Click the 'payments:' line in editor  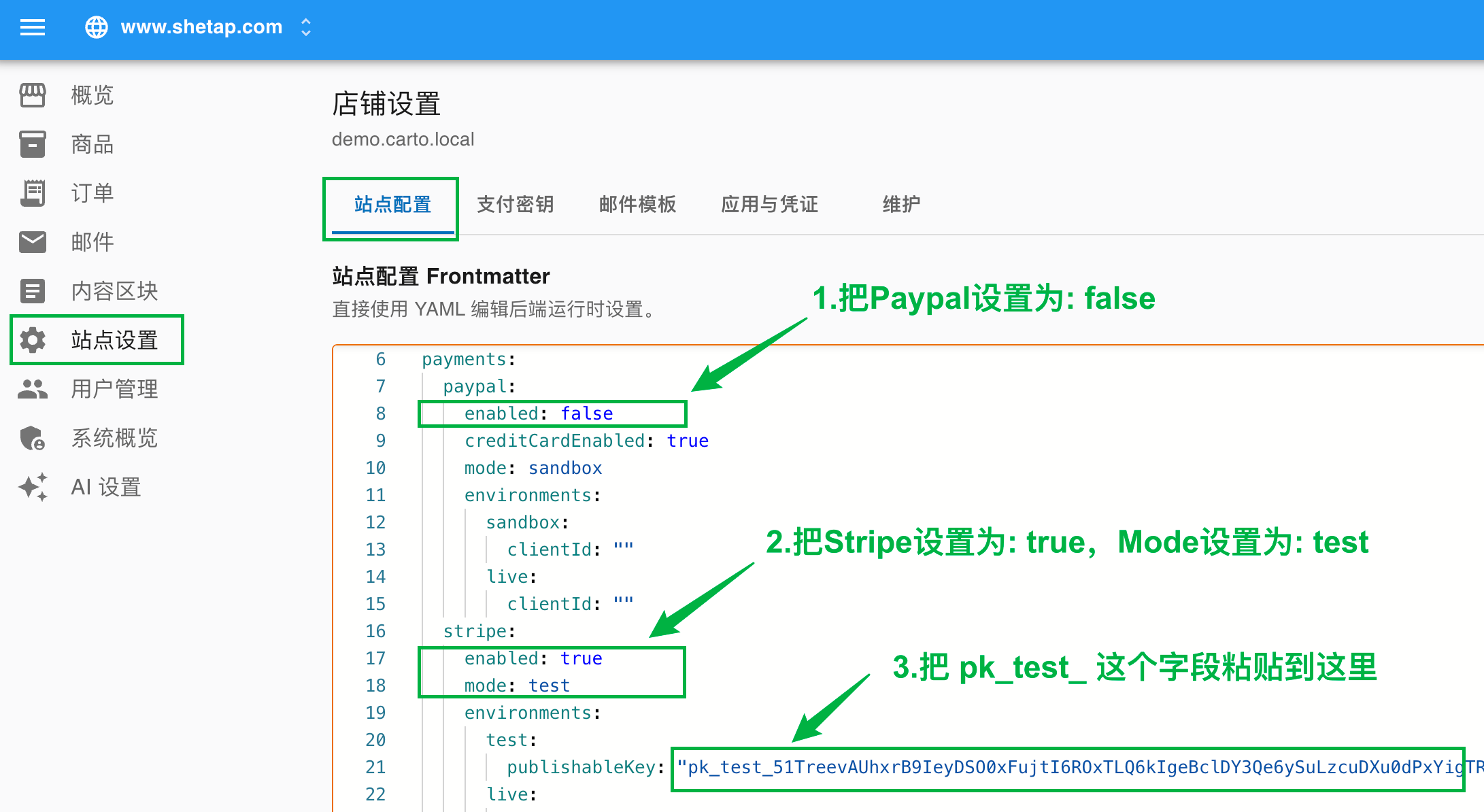point(469,359)
